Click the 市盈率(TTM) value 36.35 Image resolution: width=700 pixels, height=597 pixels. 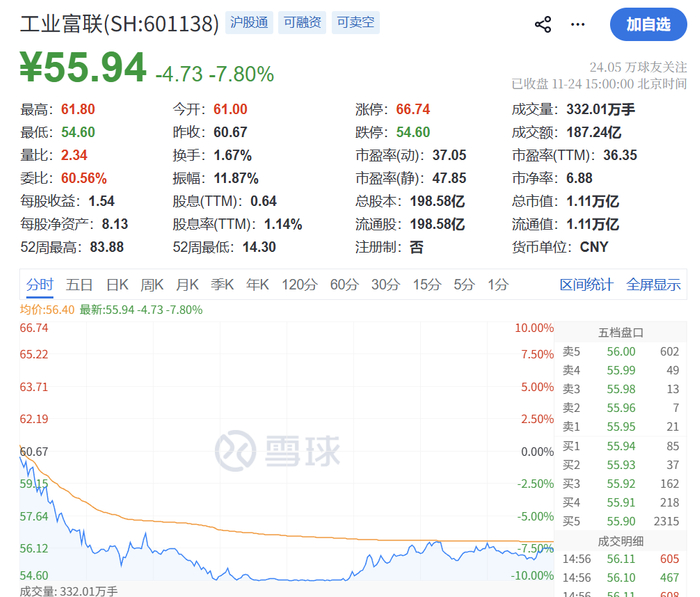click(x=620, y=155)
